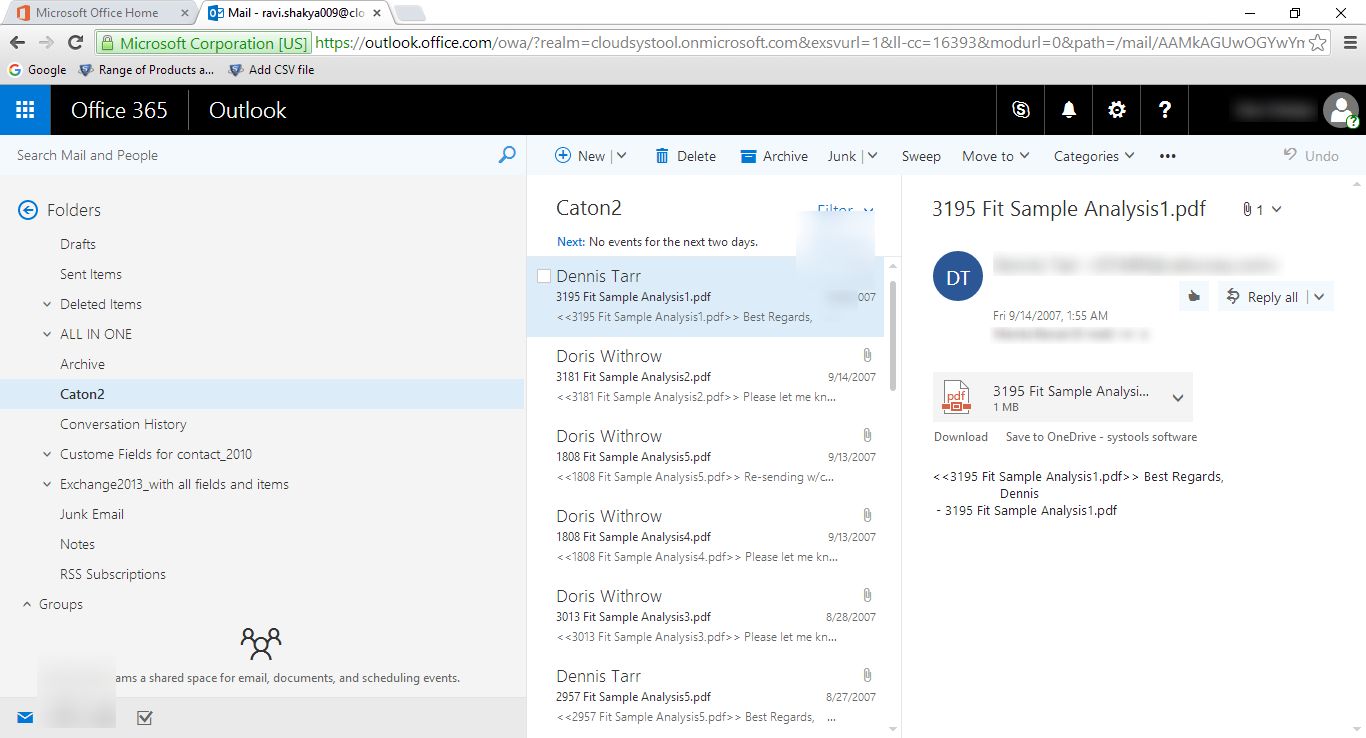Click the PDF attachment file icon
Screen dimensions: 1366x738
(957, 397)
